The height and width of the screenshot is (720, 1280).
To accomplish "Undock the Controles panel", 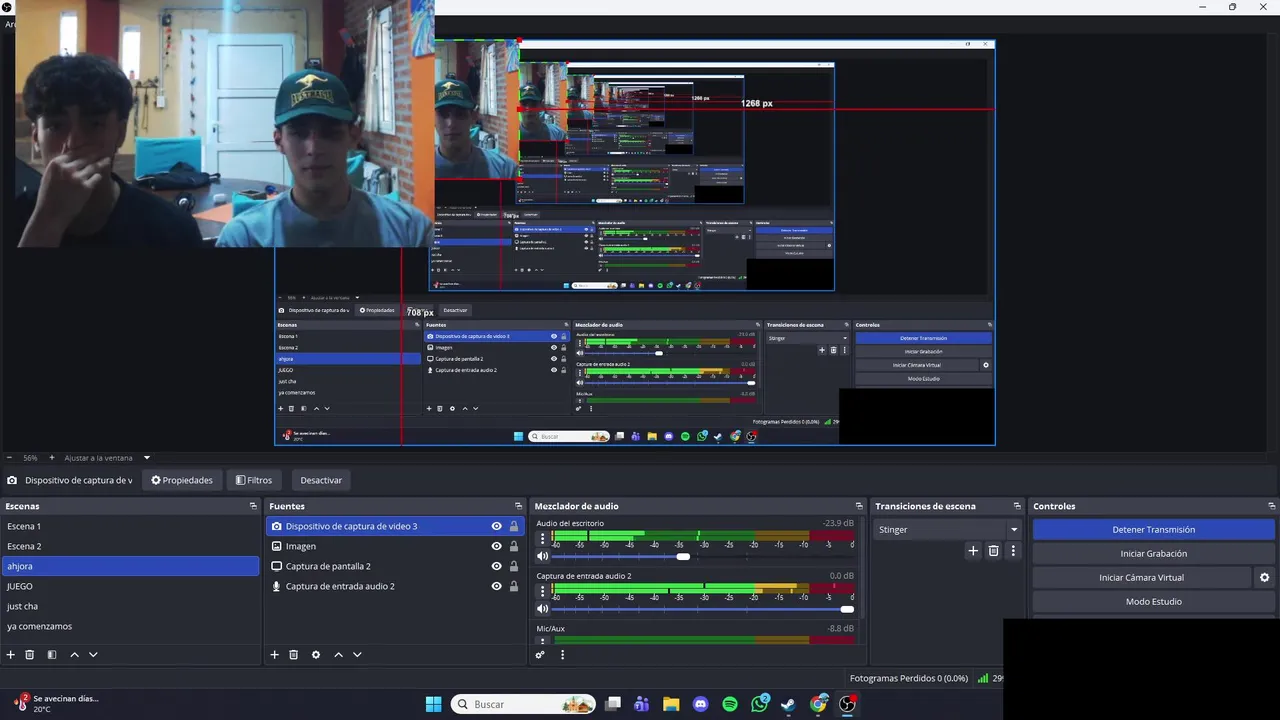I will tap(1272, 506).
